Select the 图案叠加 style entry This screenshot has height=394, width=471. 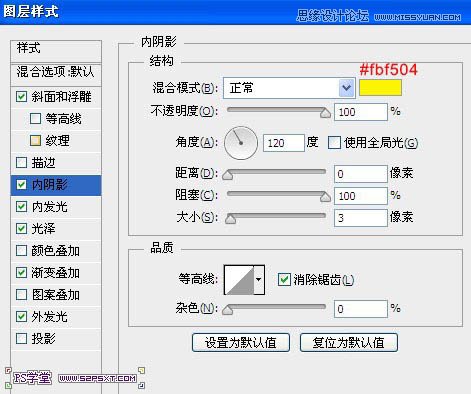(x=56, y=295)
